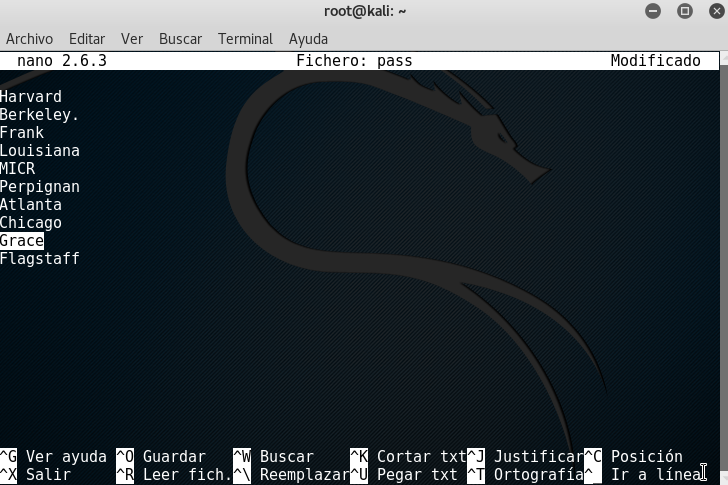This screenshot has height=485, width=728.
Task: Open the Buscar menu
Action: (180, 39)
